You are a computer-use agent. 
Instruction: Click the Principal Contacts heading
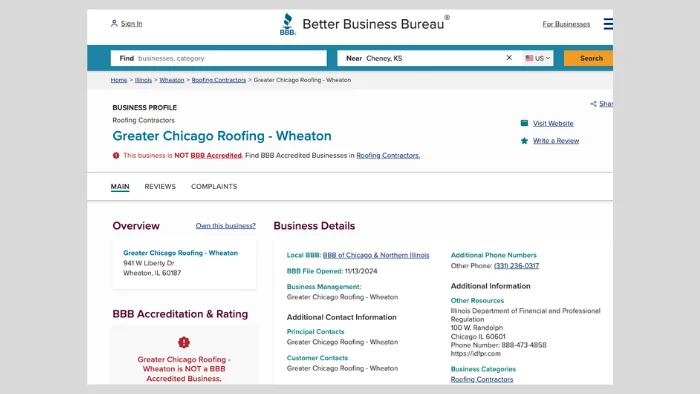pos(315,332)
